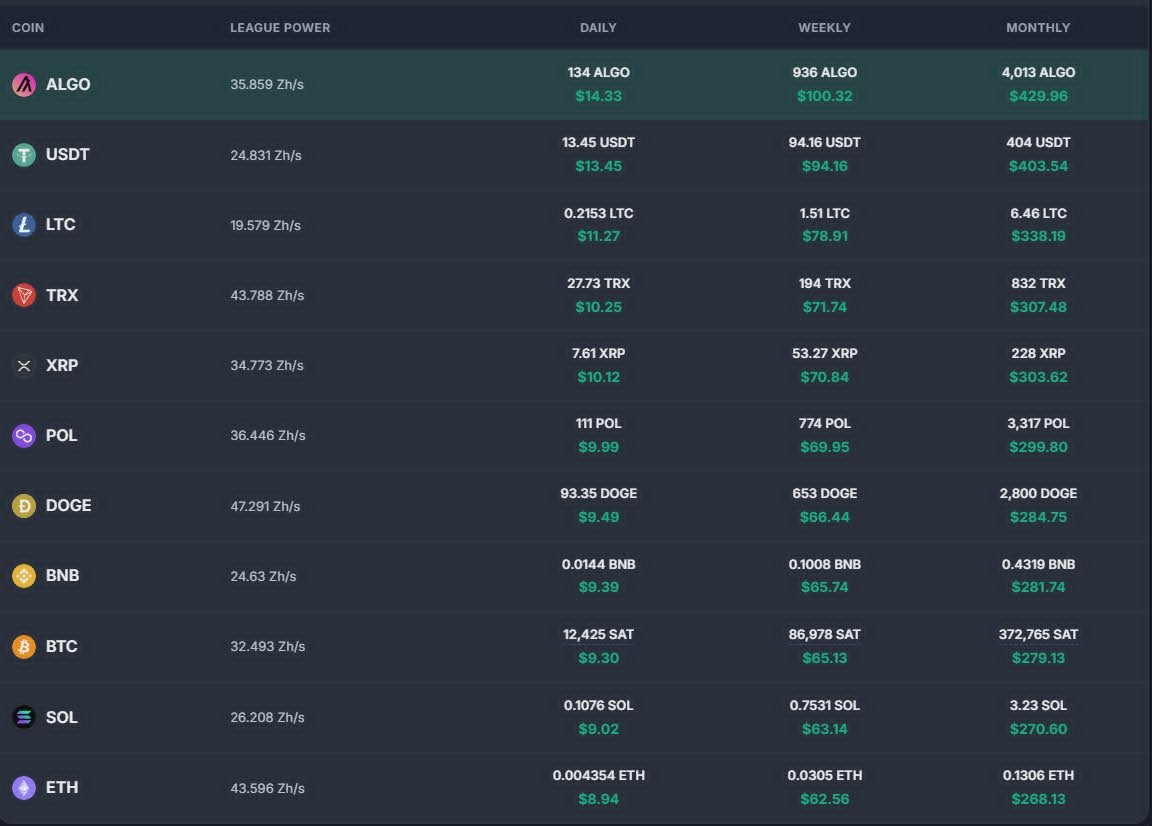Select the XRP coin name

tap(62, 364)
